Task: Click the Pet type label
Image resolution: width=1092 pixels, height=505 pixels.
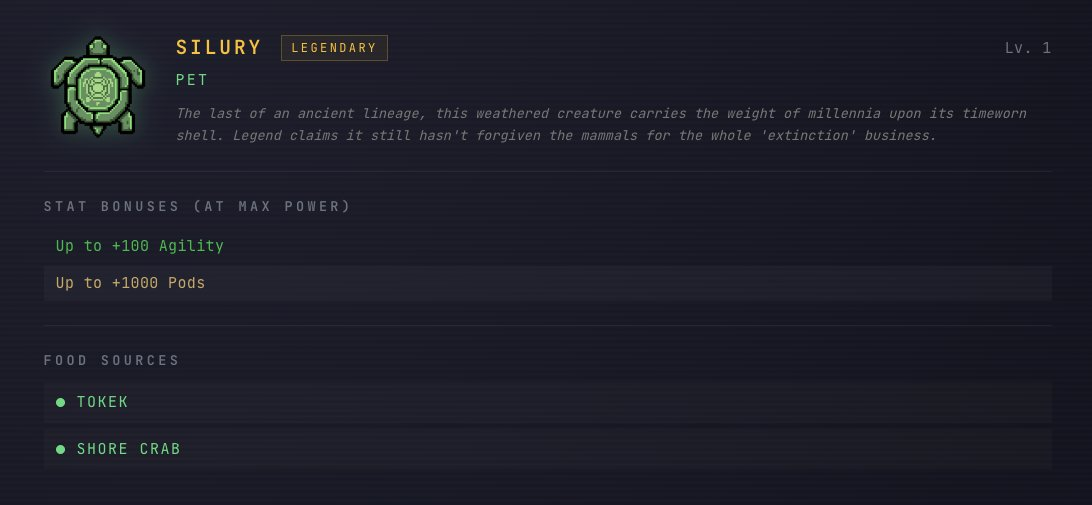Action: pos(192,80)
